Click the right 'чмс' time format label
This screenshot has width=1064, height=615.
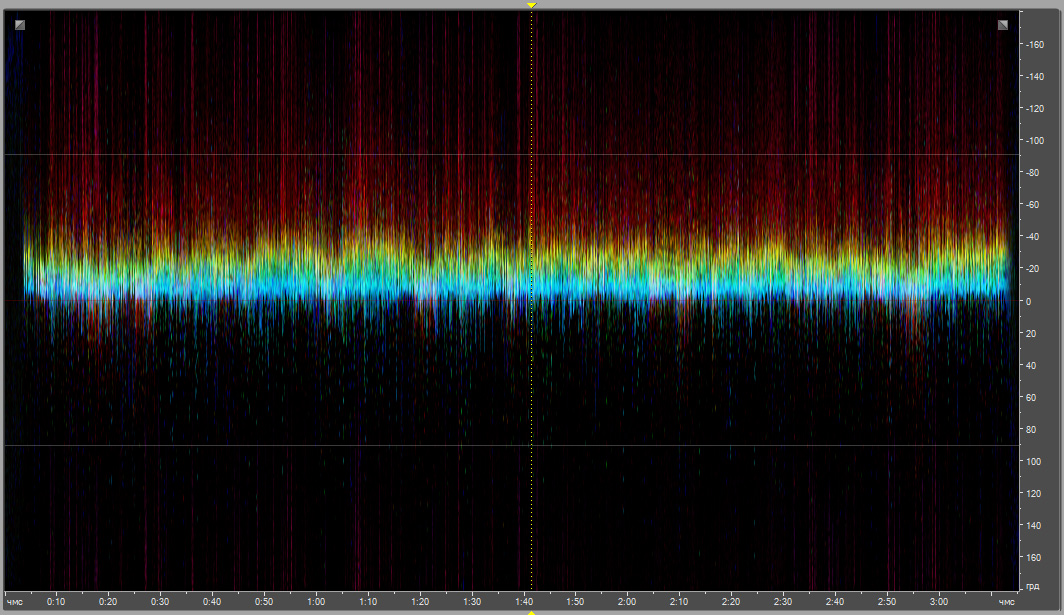[1006, 601]
